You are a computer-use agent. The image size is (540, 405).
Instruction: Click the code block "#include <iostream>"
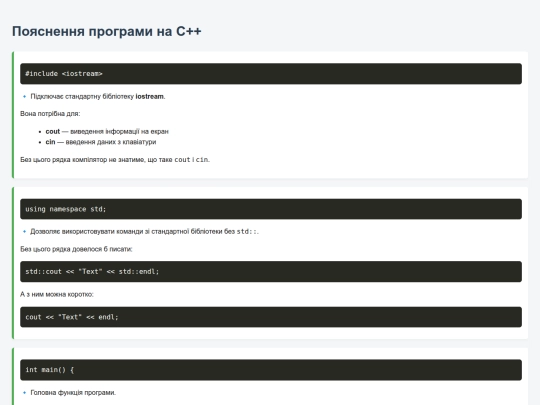pos(271,74)
